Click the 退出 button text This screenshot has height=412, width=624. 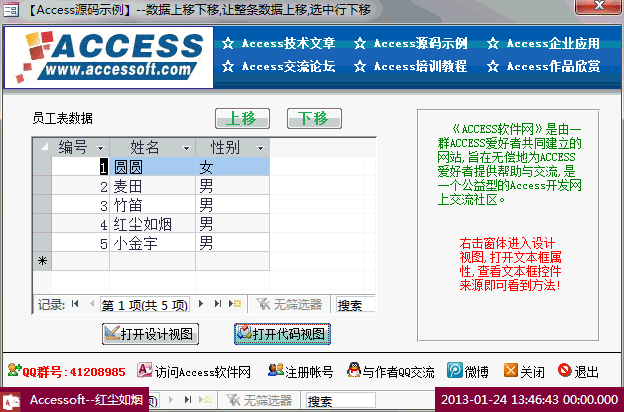586,372
